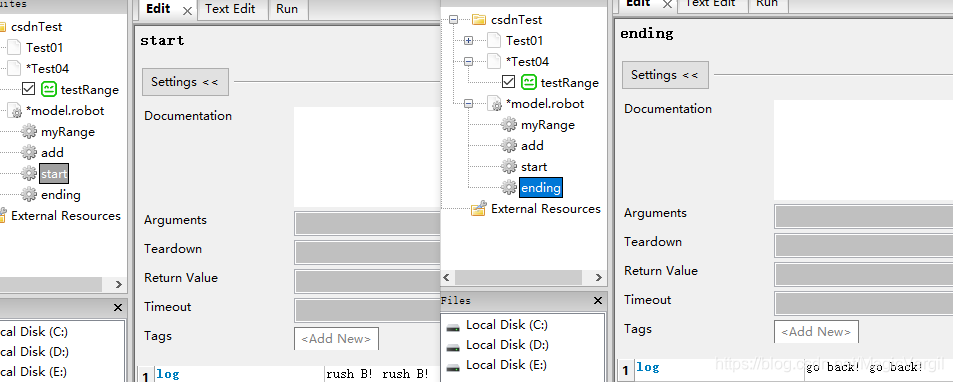Click *Test04 file icon in start window
The image size is (953, 382).
tap(14, 68)
